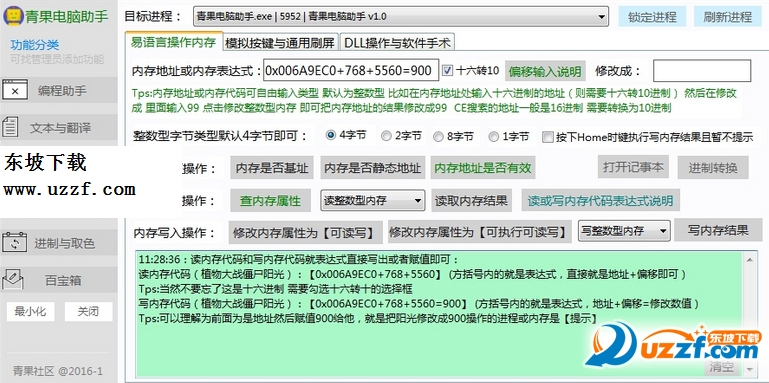Click the 查内存属性 button
This screenshot has width=769, height=383.
tap(270, 201)
